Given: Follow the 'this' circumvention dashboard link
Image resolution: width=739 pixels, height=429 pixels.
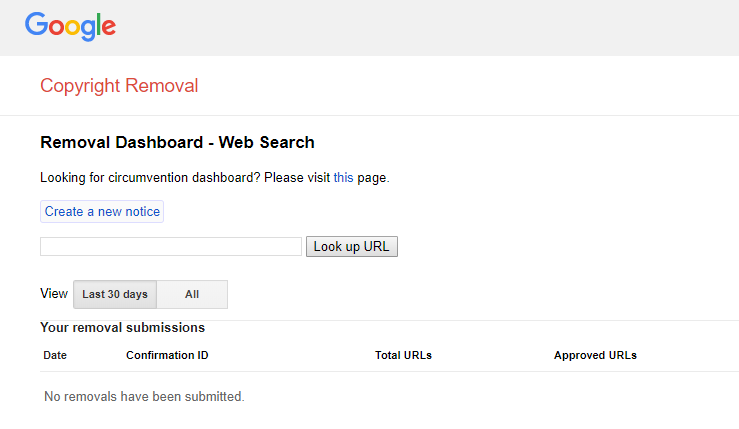Looking at the screenshot, I should 343,178.
